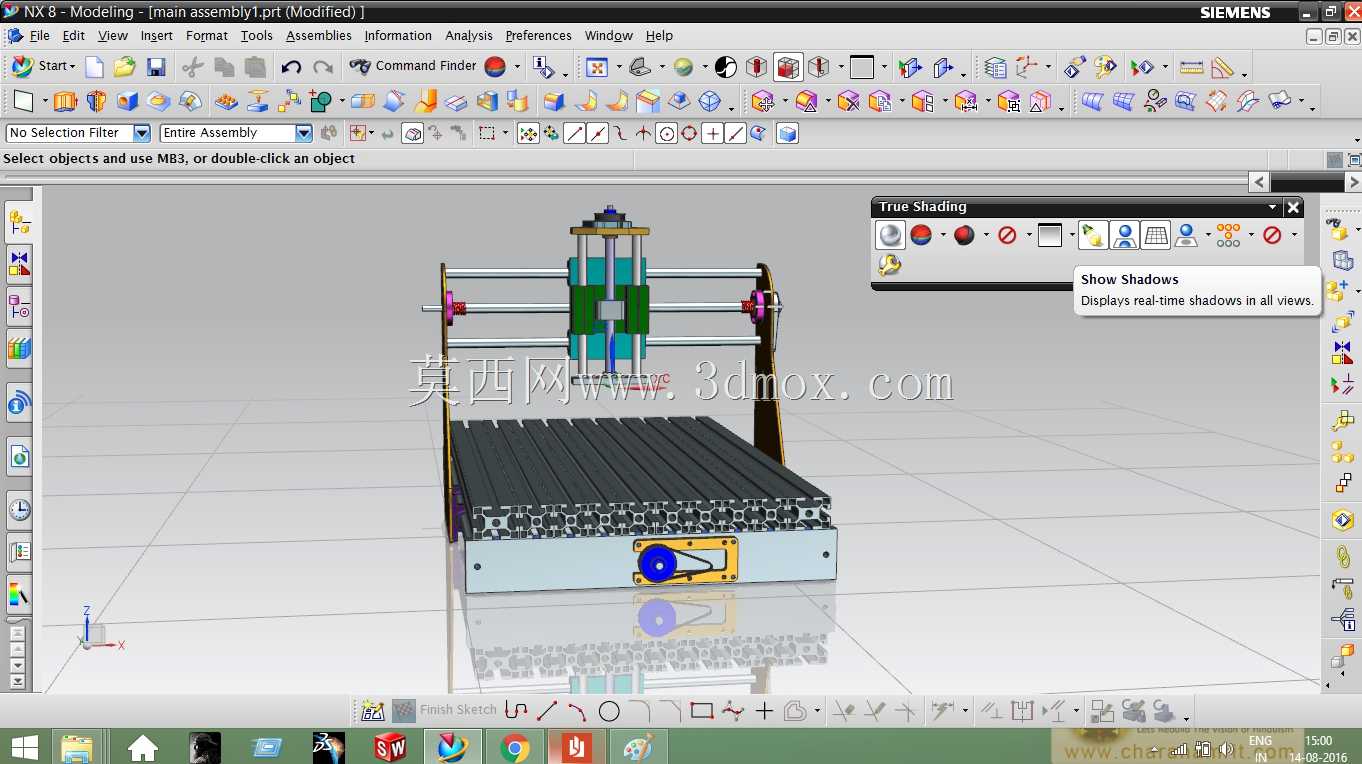Screen dimensions: 1362x764
Task: Select the circle tool in the sketch toolbar
Action: click(x=609, y=711)
